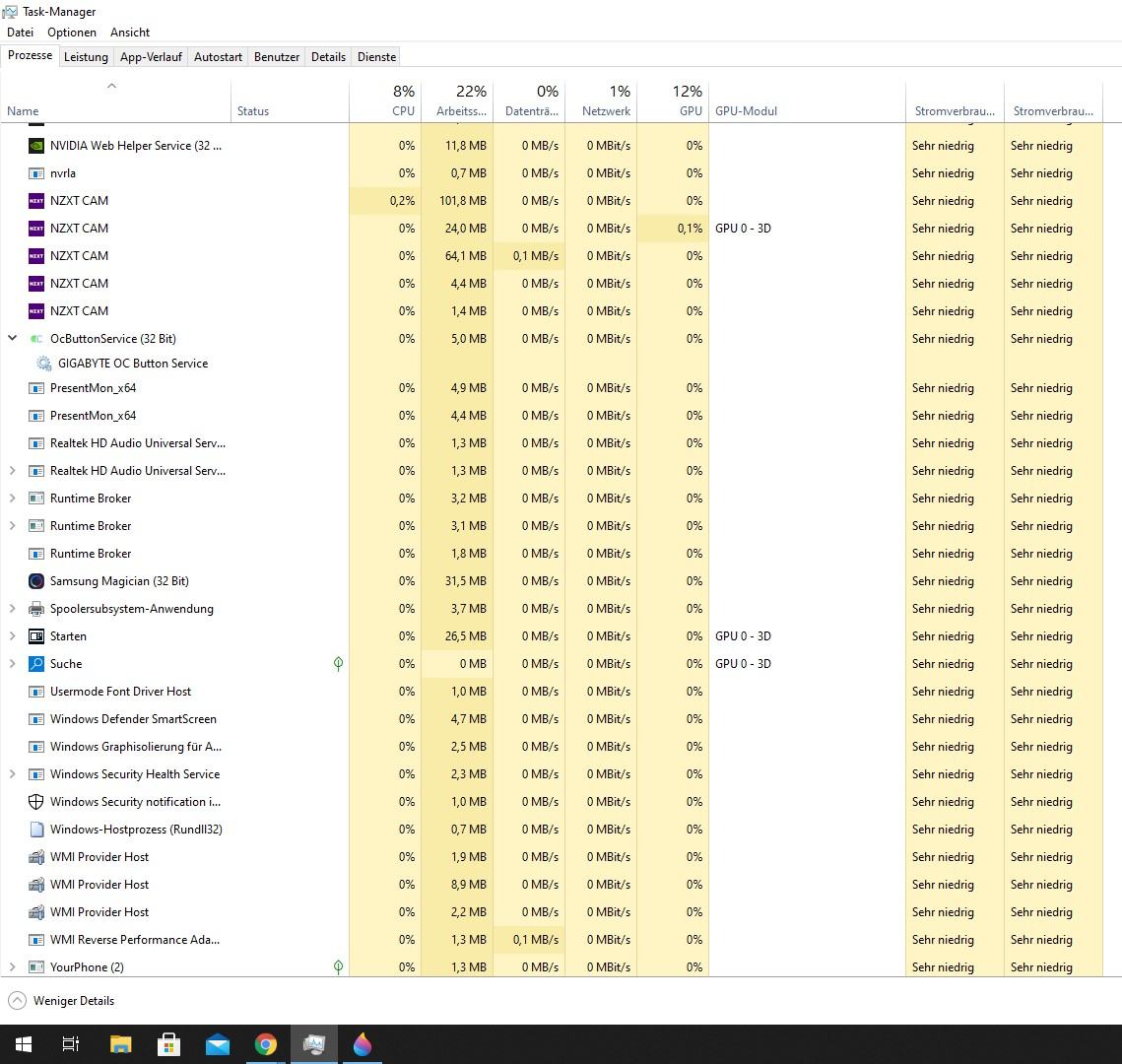Viewport: 1122px width, 1064px height.
Task: Sort by the Name column header
Action: [115, 102]
